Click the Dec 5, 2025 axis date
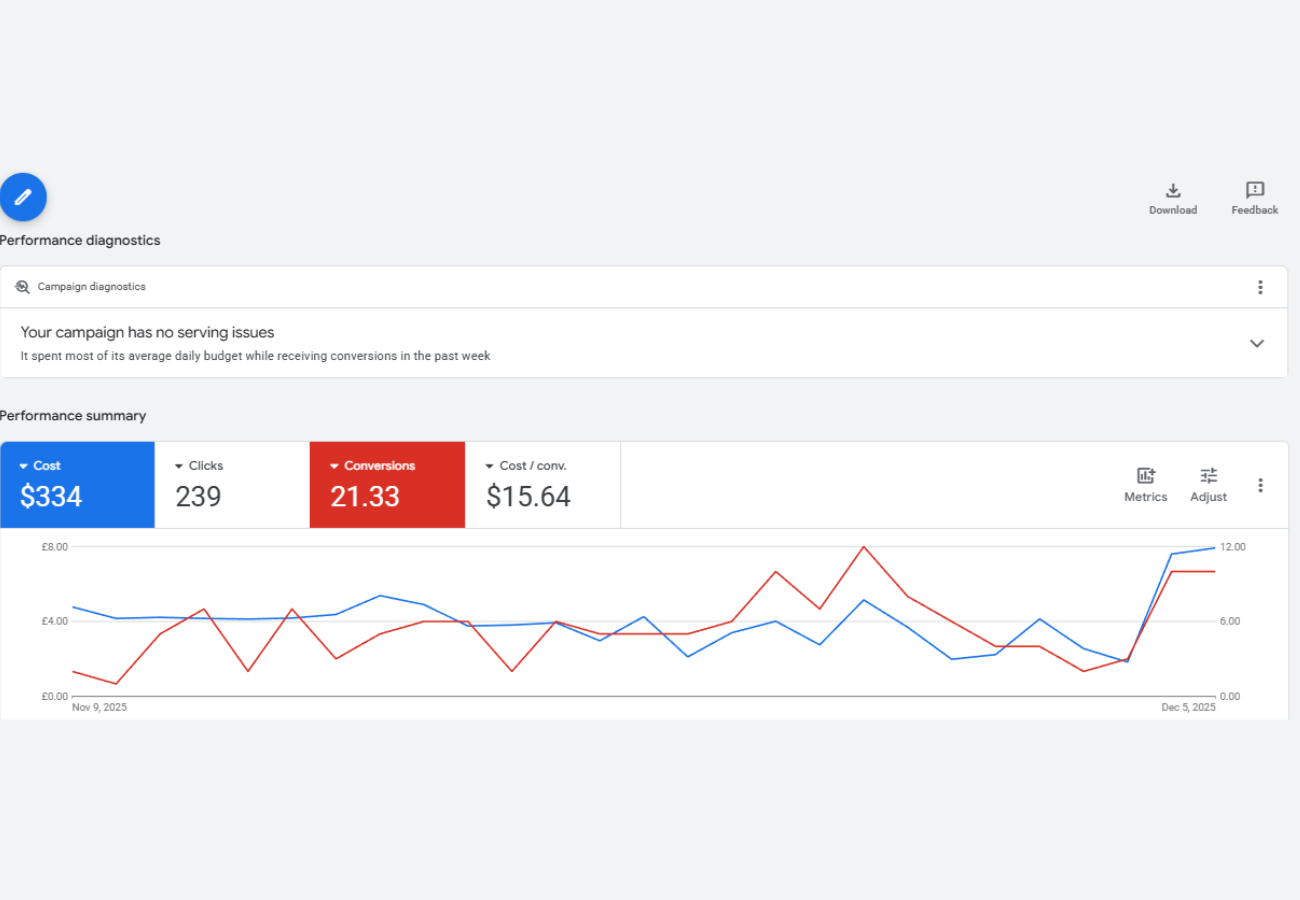The height and width of the screenshot is (900, 1300). [1188, 707]
